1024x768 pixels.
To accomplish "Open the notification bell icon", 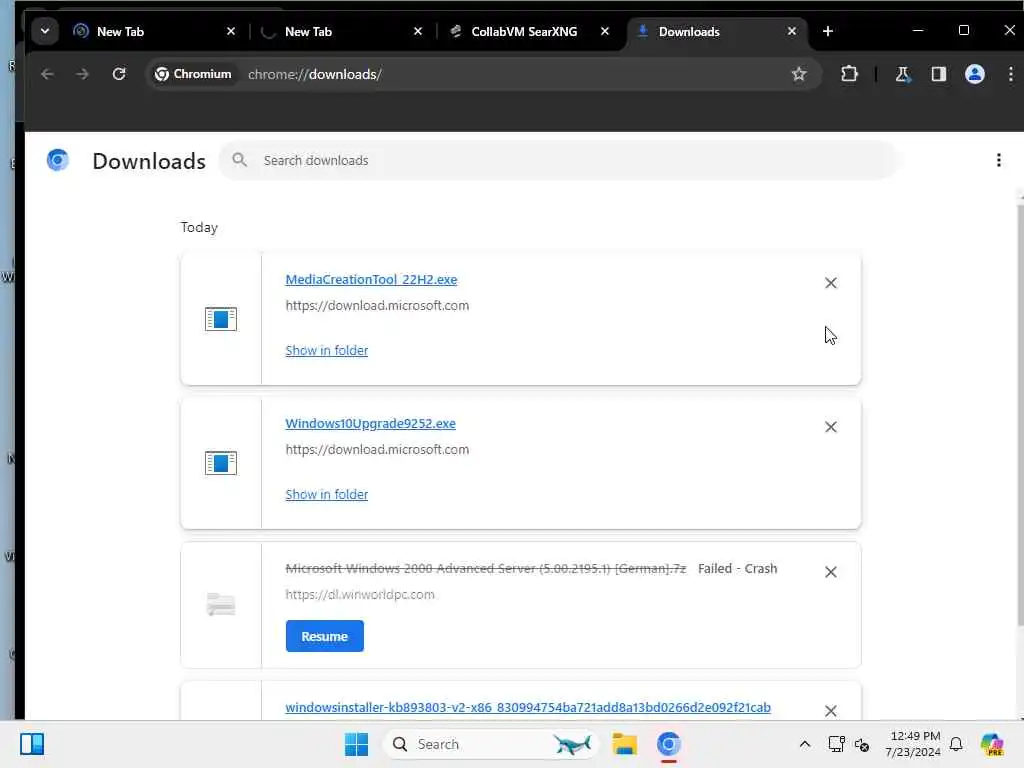I will (956, 744).
